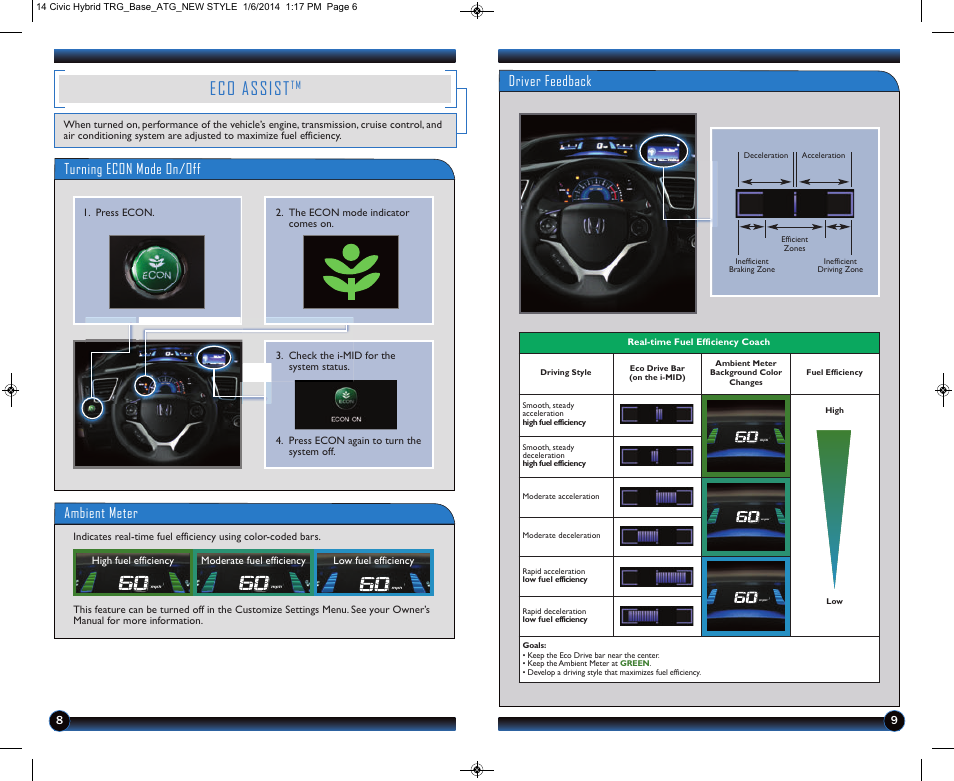Image resolution: width=954 pixels, height=781 pixels.
Task: Click the page number 9 circle
Action: tap(894, 721)
